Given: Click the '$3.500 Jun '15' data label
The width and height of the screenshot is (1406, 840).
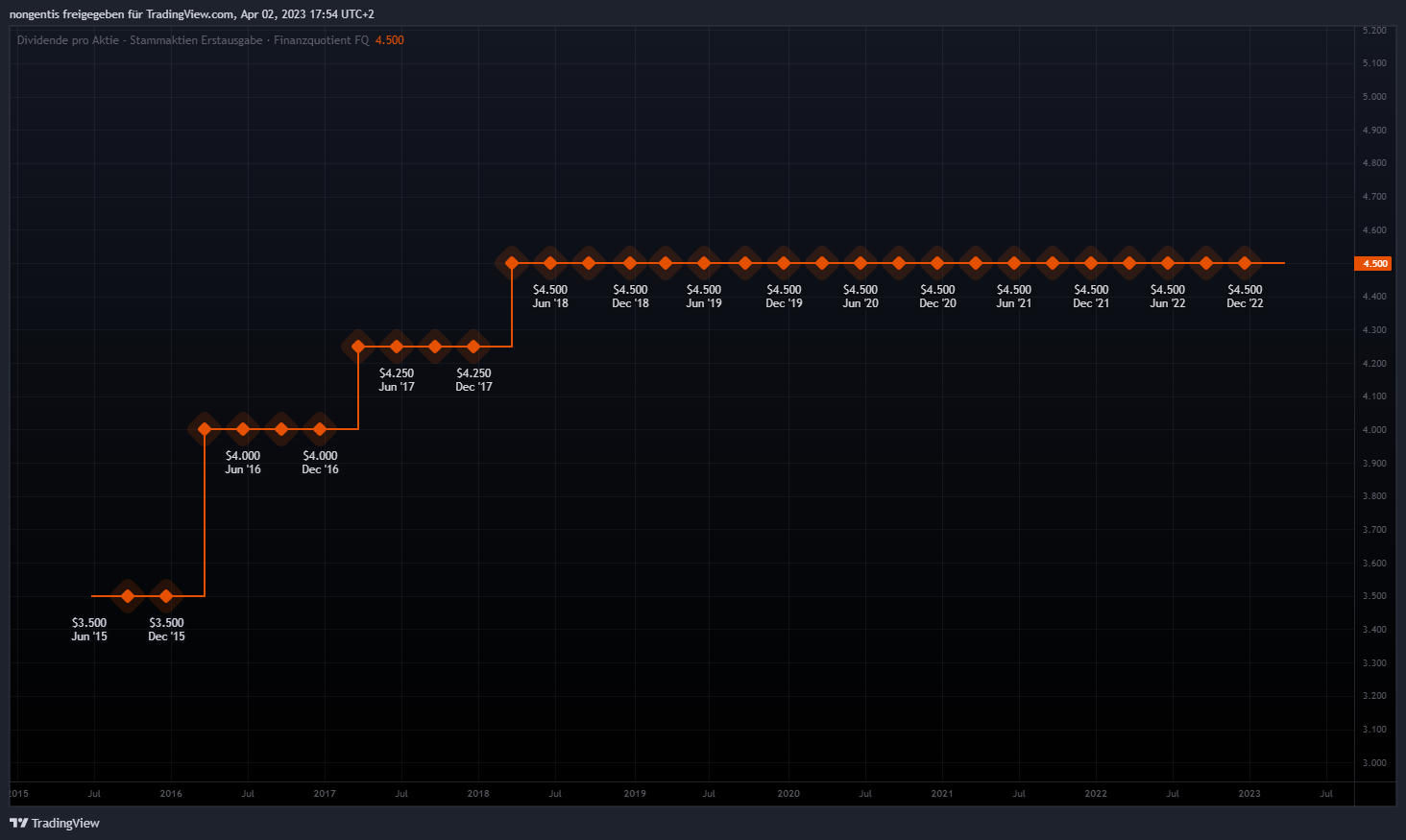Looking at the screenshot, I should tap(89, 630).
